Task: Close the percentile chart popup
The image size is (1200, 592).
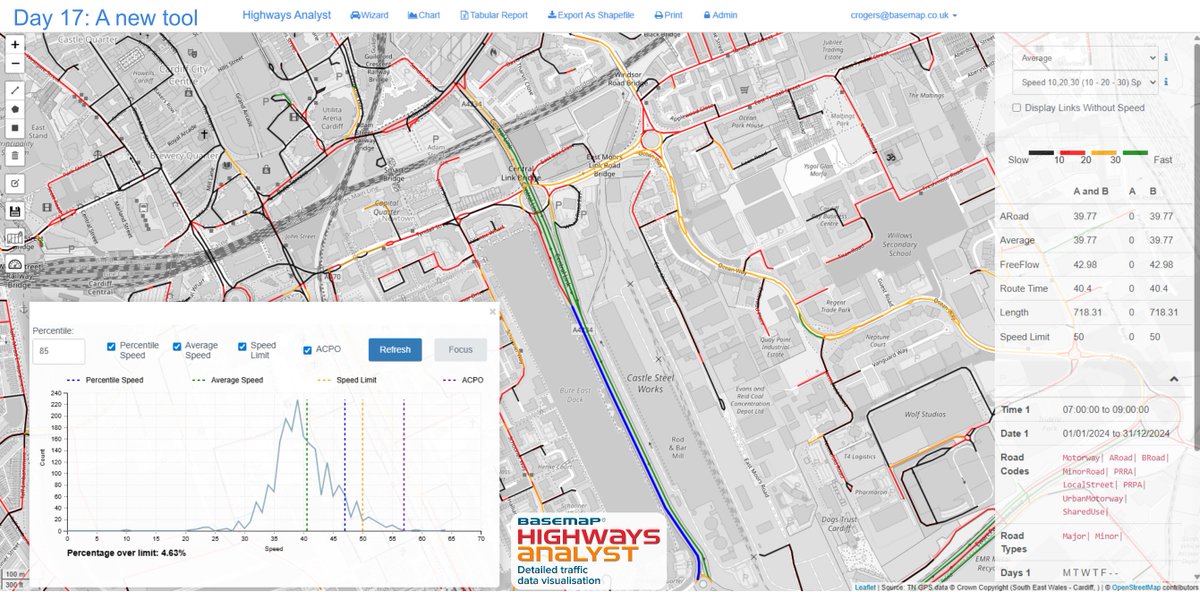Action: [x=492, y=312]
